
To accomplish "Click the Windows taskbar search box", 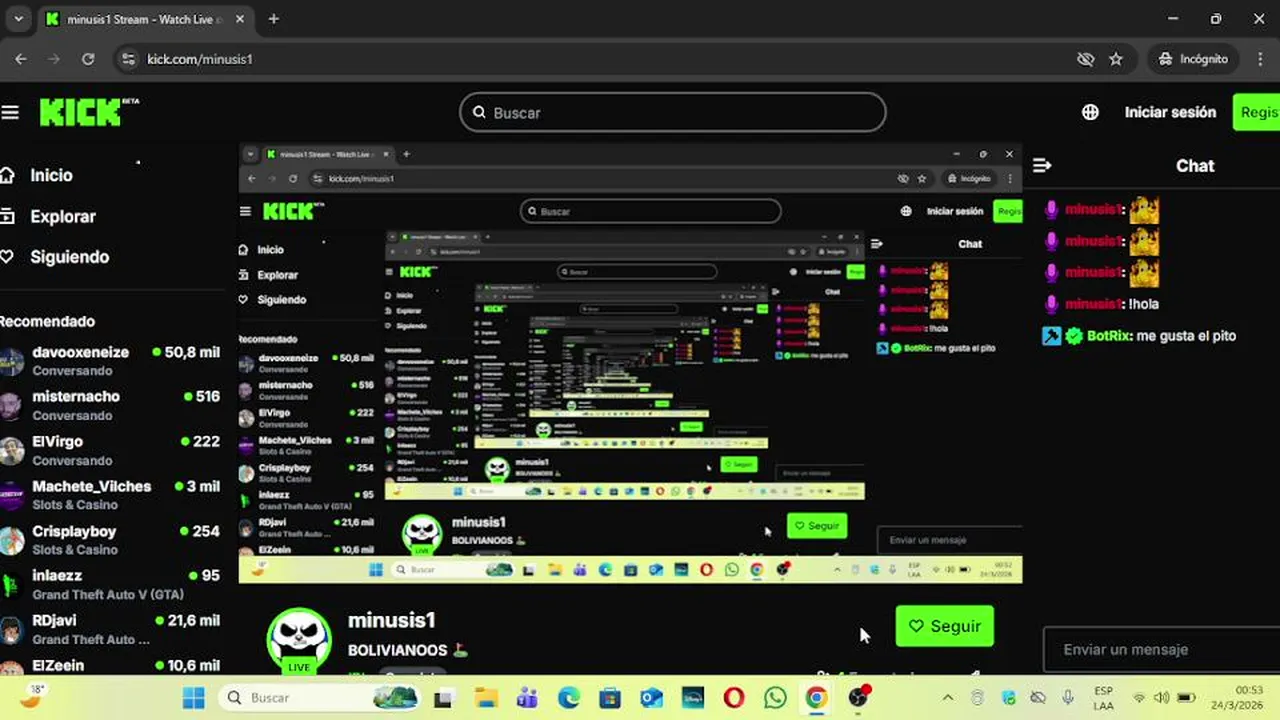I will 320,698.
